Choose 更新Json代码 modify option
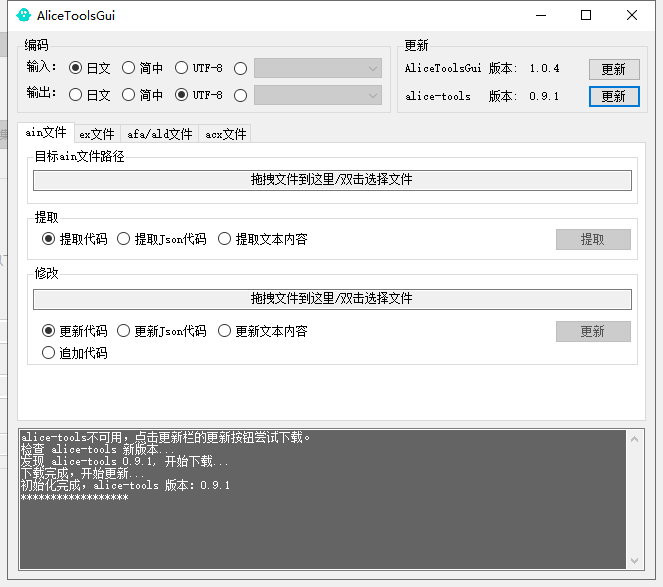 click(x=162, y=331)
